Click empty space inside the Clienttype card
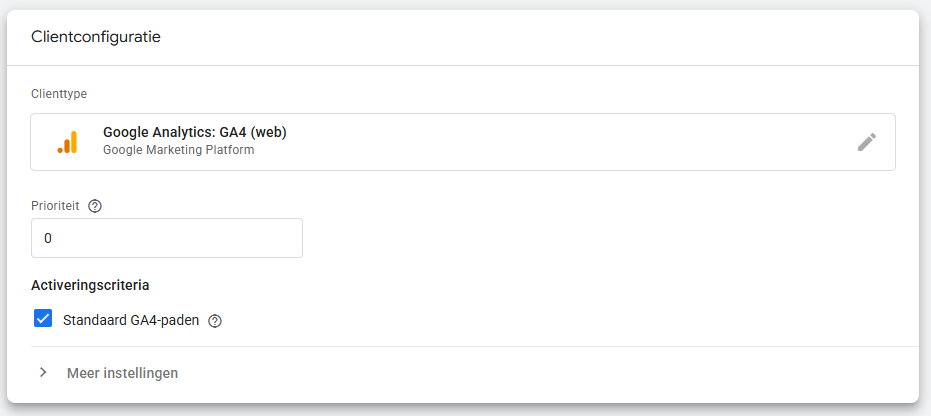 point(560,142)
